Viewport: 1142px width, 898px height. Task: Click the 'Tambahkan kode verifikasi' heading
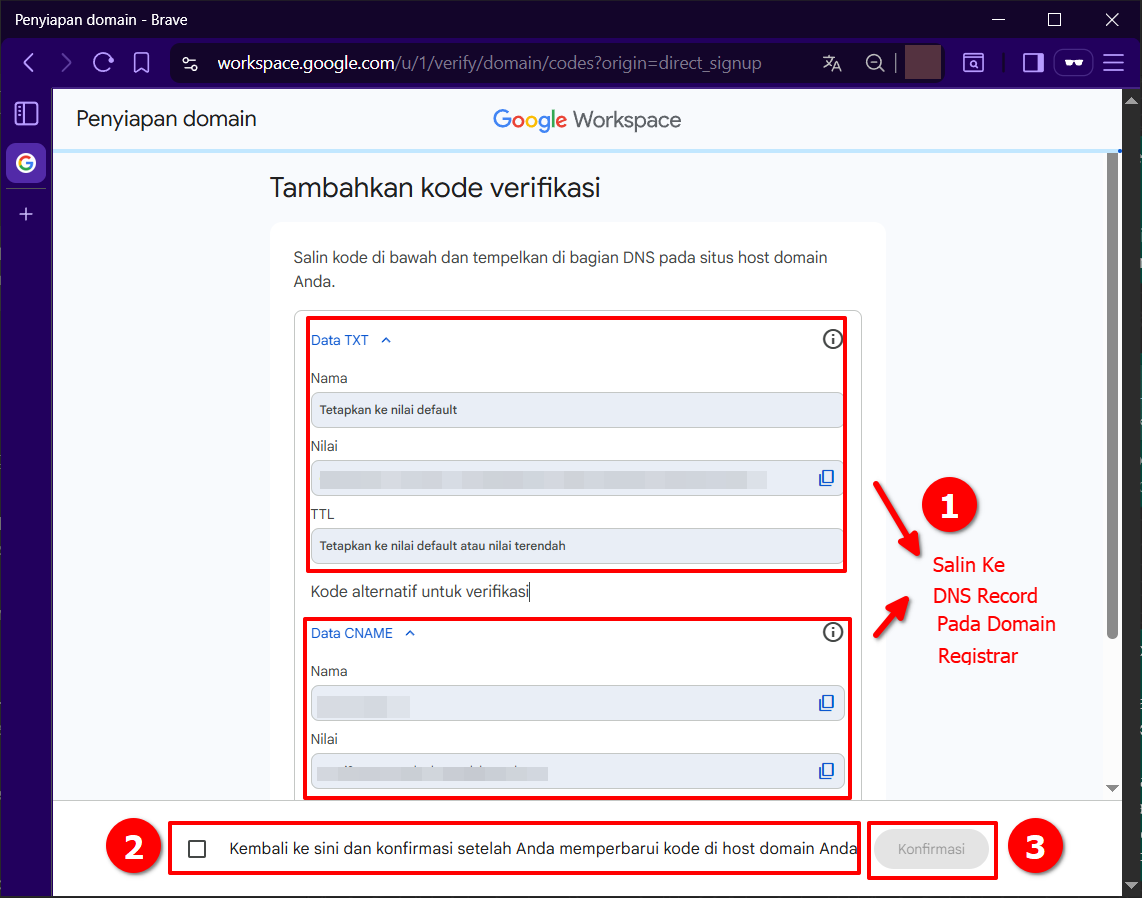tap(435, 188)
